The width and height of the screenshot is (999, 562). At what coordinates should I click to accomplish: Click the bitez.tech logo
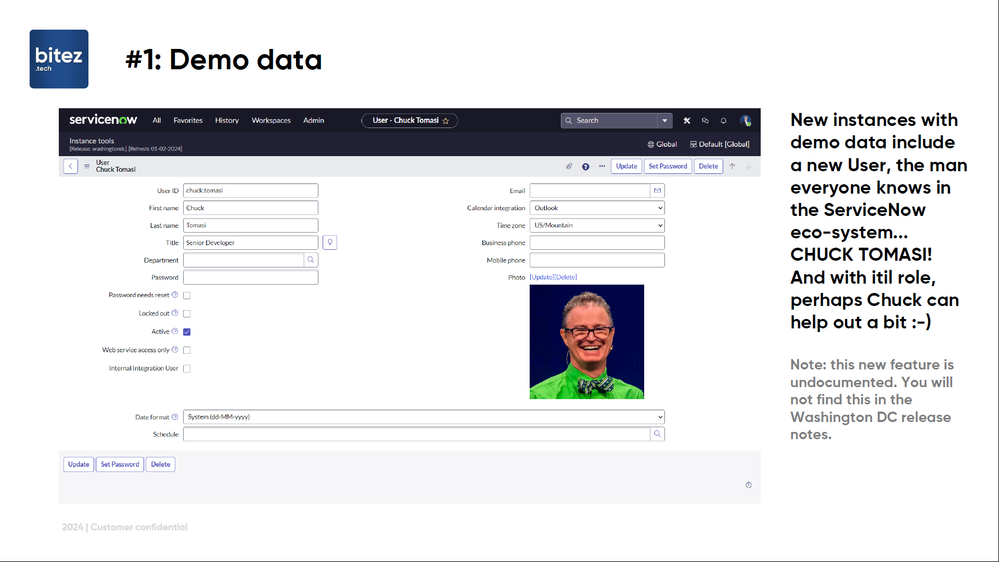(59, 59)
